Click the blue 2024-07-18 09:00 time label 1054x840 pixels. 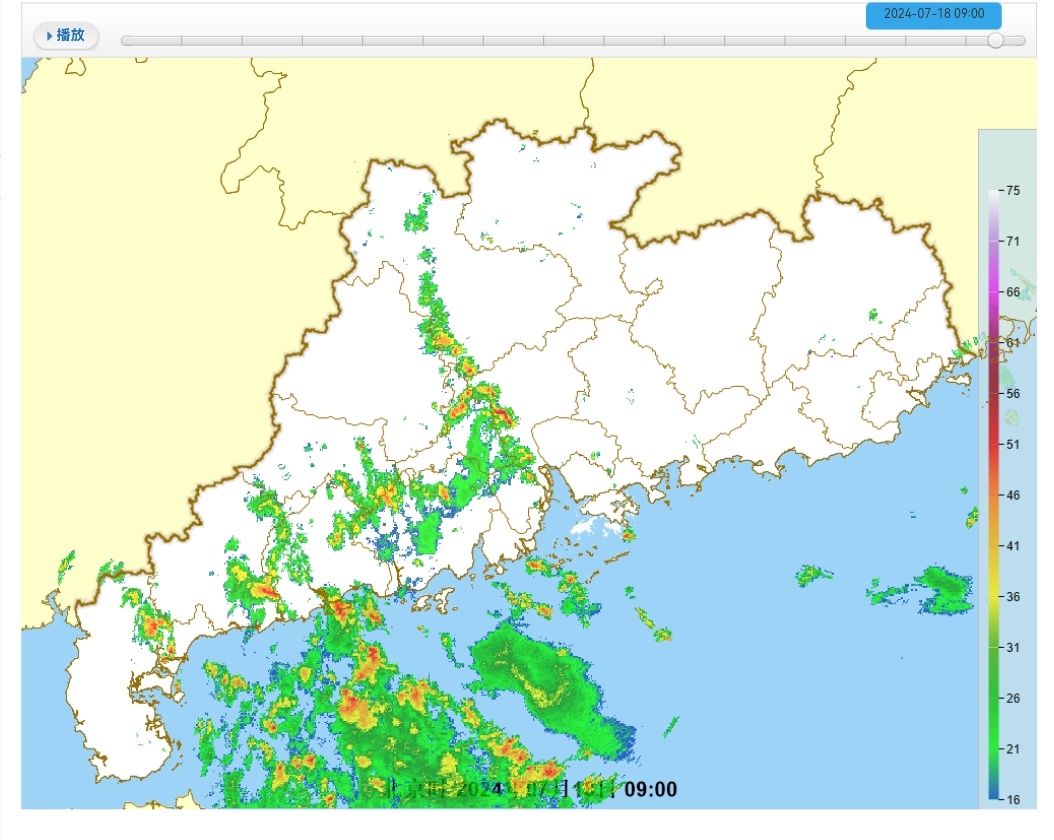pyautogui.click(x=934, y=15)
